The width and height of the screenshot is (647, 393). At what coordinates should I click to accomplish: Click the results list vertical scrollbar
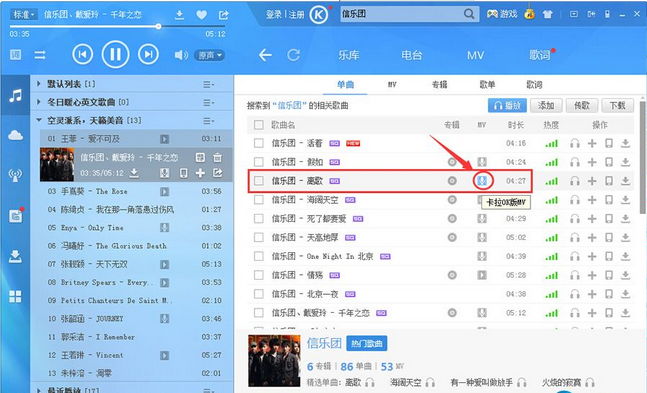[x=642, y=157]
